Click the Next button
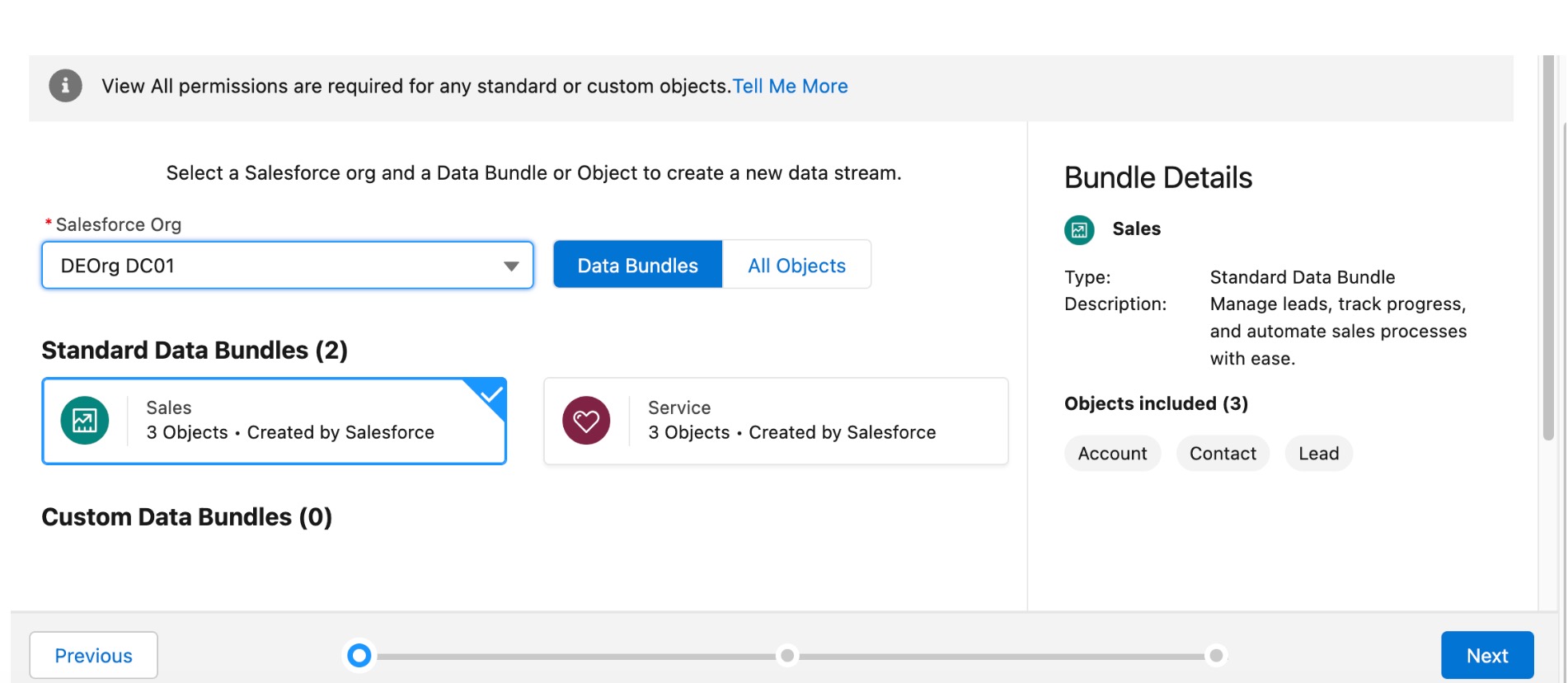The width and height of the screenshot is (1568, 683). pyautogui.click(x=1487, y=655)
